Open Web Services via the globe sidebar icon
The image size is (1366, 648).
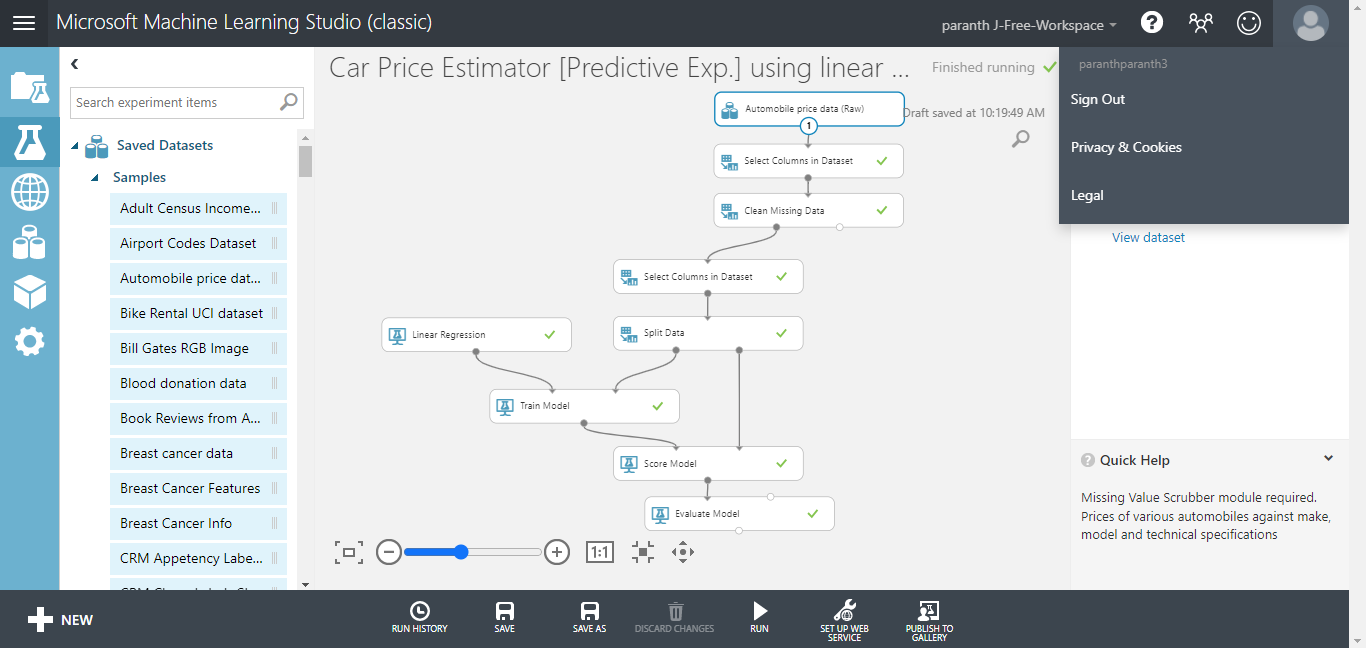29,192
